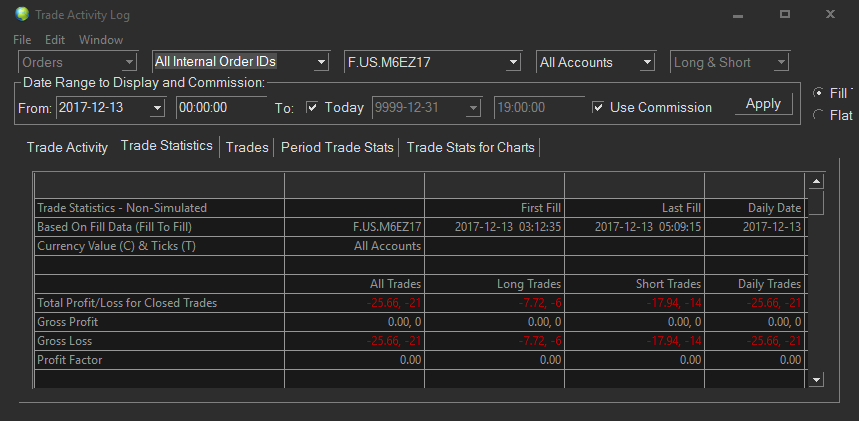Image resolution: width=859 pixels, height=421 pixels.
Task: Maximize the Trade Activity Log window
Action: click(785, 15)
